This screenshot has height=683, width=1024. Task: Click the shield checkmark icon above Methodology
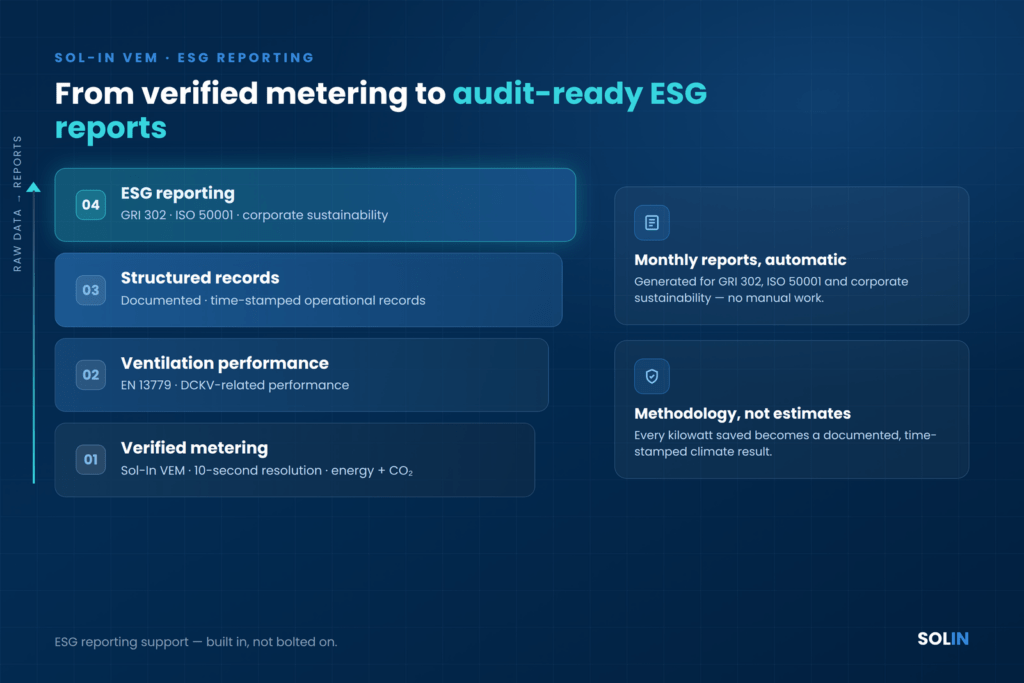point(651,376)
